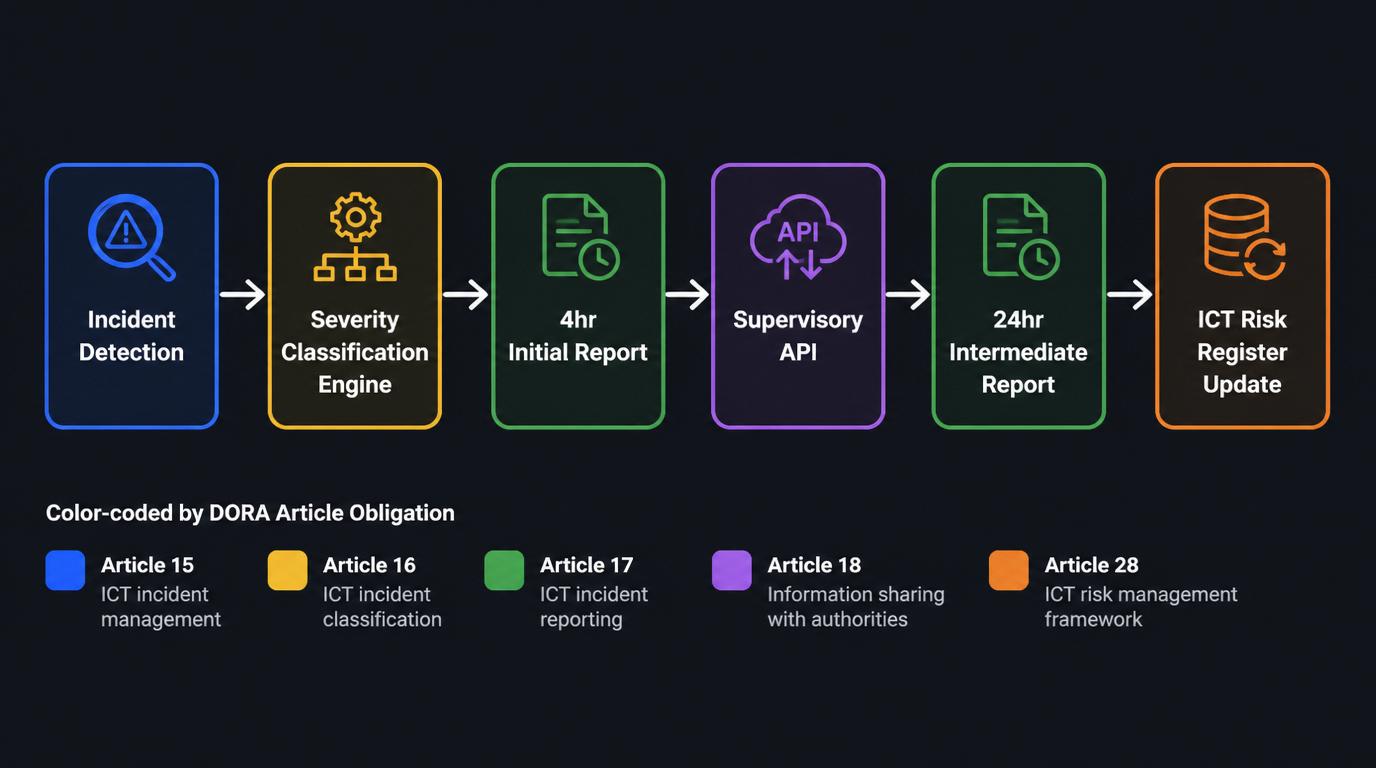Click the 'Severity Classification Engine' label

click(x=355, y=352)
